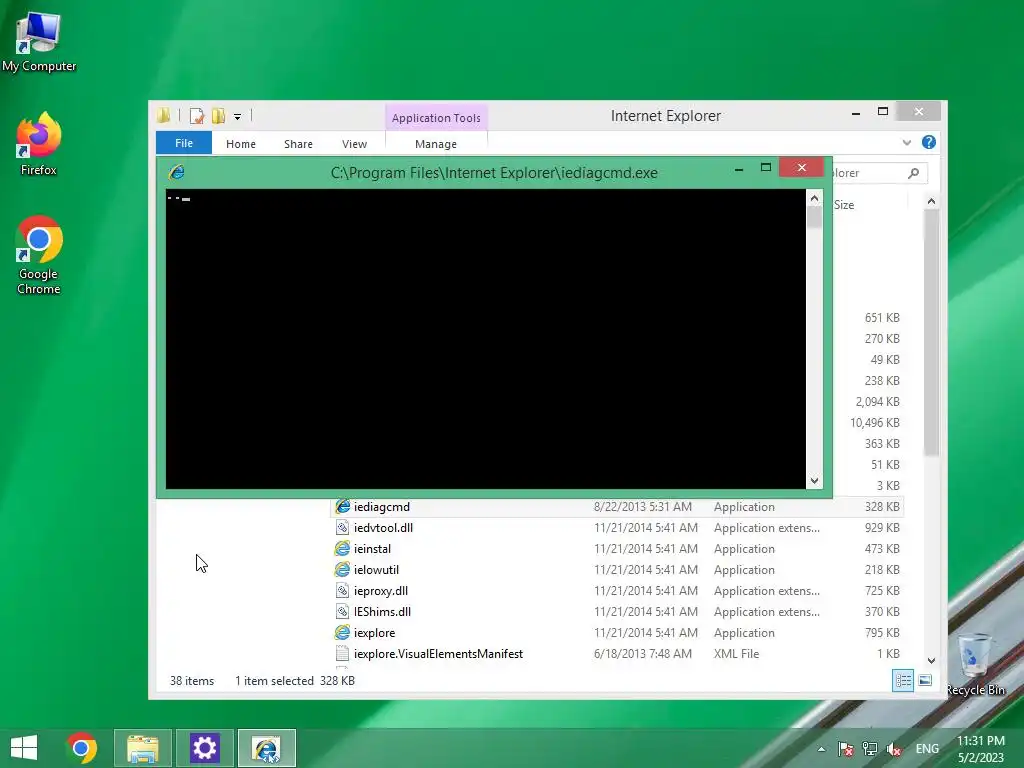Expand the quick access toolbar dropdown
Screen dimensions: 1024x768
pyautogui.click(x=238, y=117)
